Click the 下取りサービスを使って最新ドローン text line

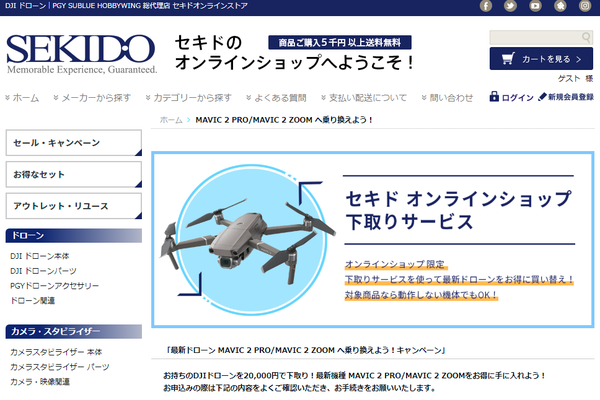click(459, 280)
